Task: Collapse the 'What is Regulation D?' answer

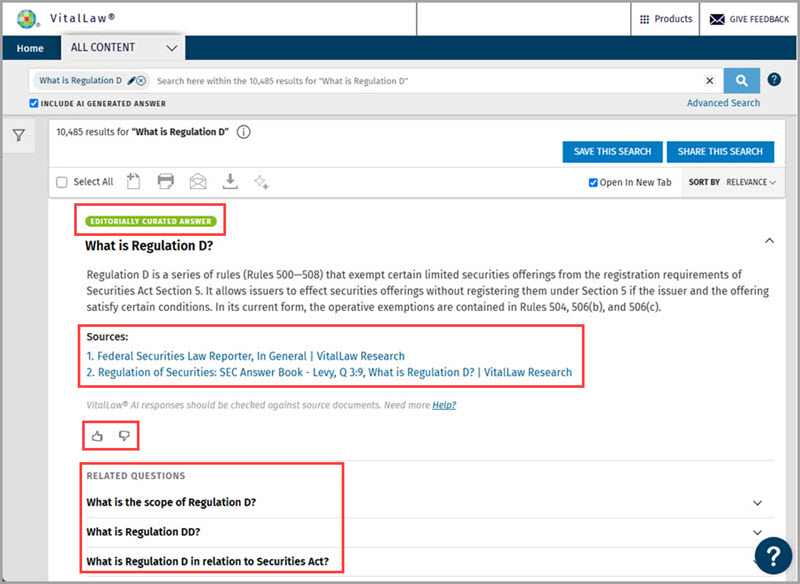Action: point(769,241)
